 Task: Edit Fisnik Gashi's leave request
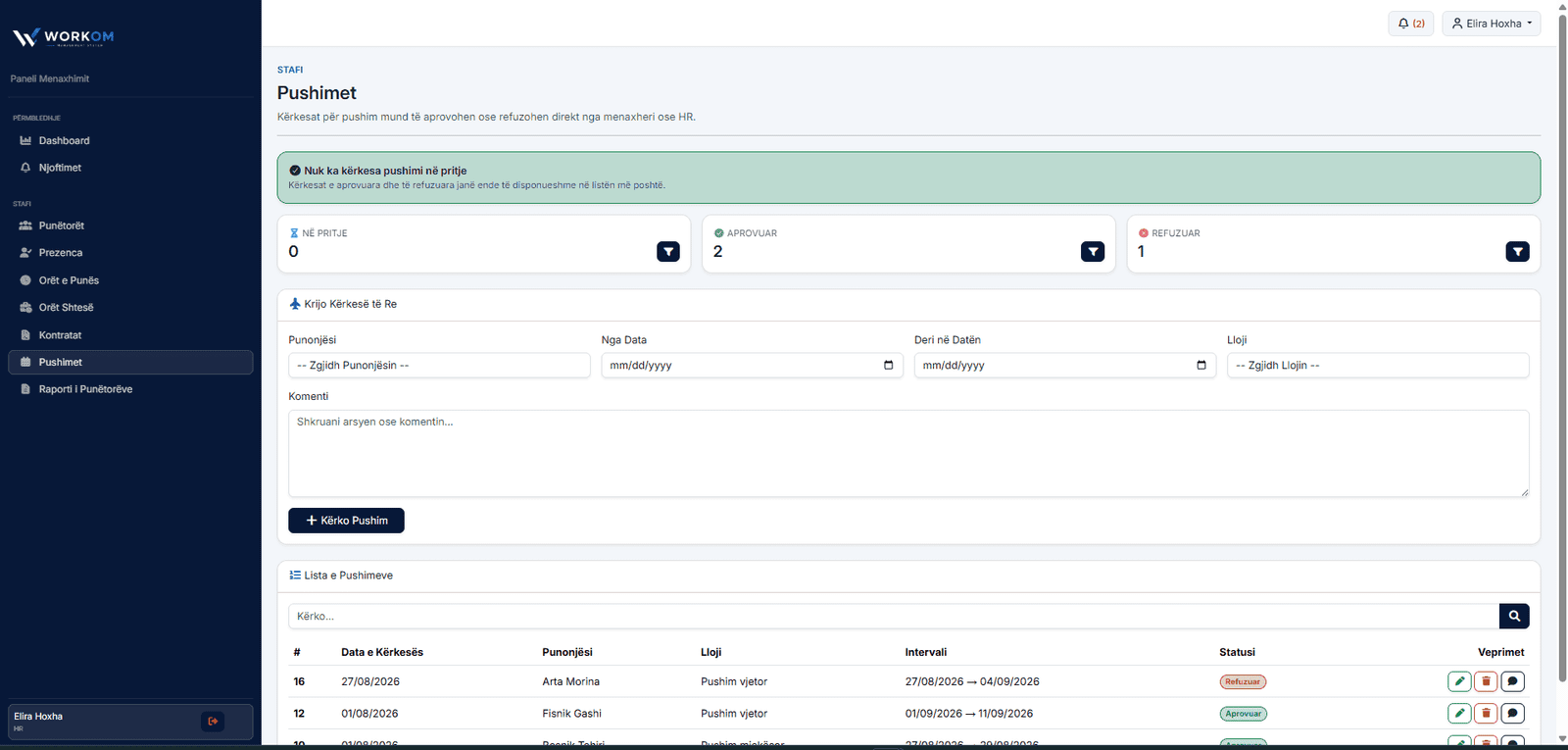click(x=1459, y=714)
